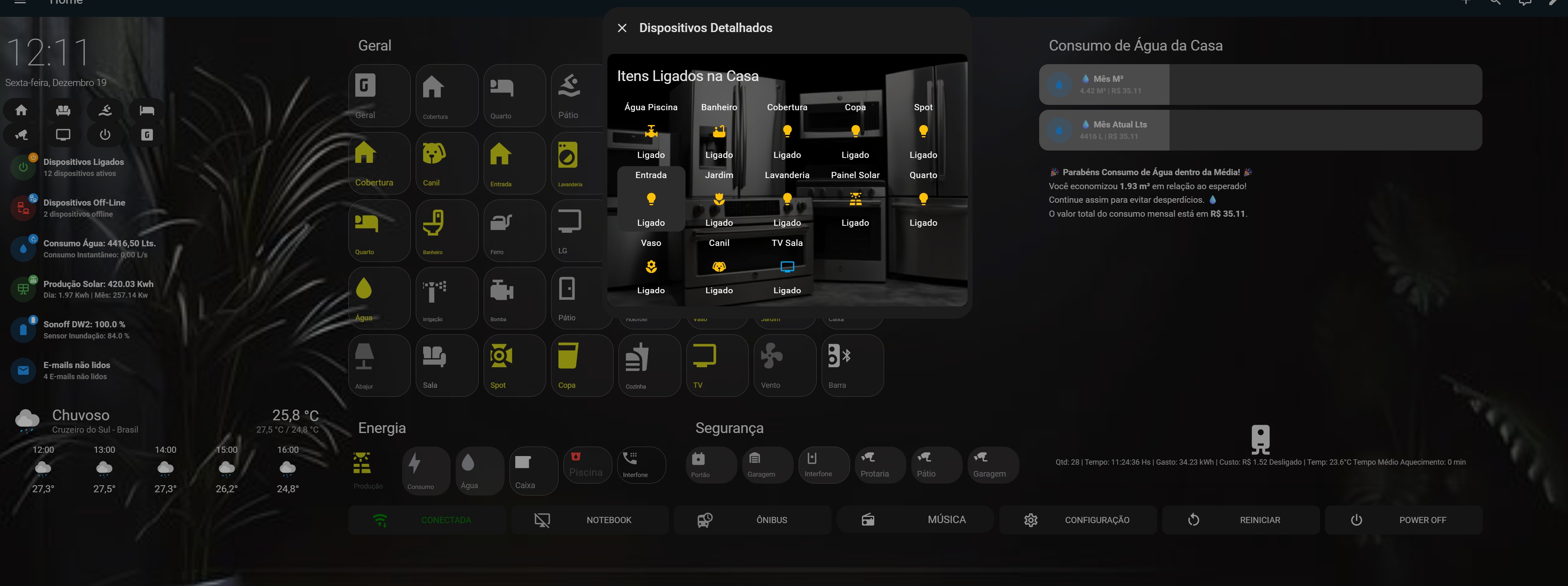This screenshot has height=586, width=1568.
Task: Expand the Dispositivos Off-Line entry
Action: pos(84,208)
